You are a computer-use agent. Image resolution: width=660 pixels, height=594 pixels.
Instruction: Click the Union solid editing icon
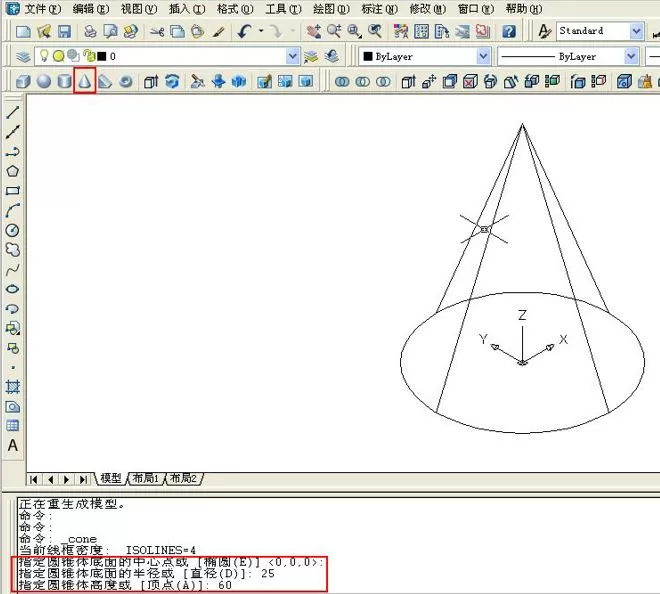(x=342, y=81)
